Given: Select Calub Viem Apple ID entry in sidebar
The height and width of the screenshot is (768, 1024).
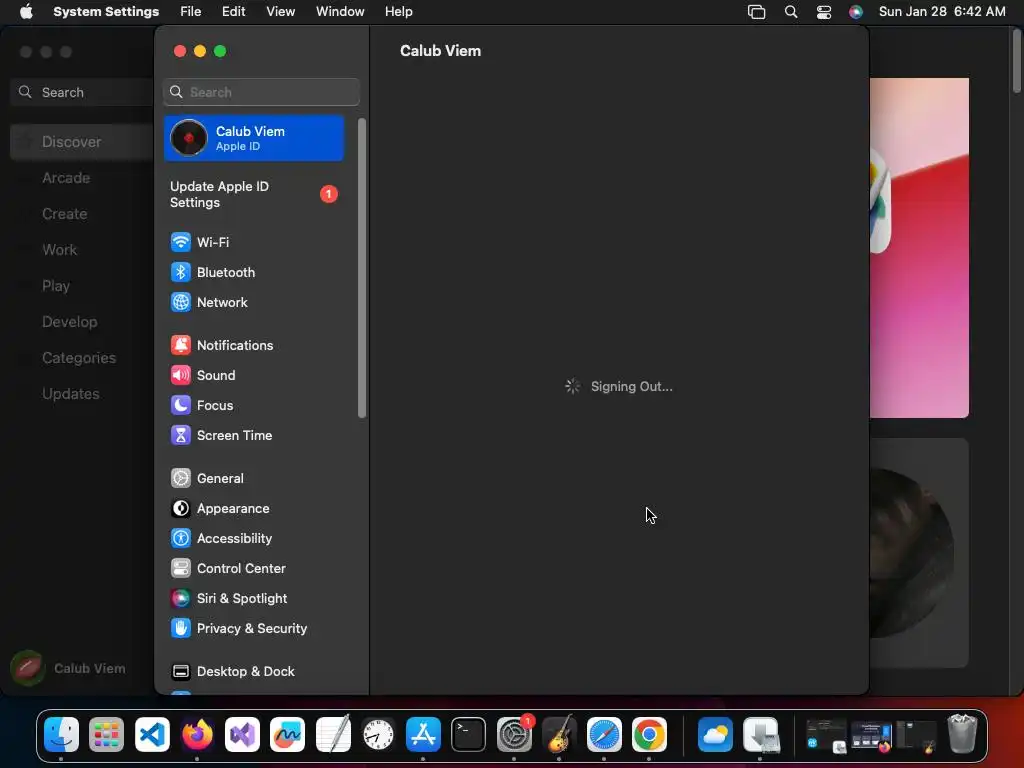Looking at the screenshot, I should click(253, 138).
